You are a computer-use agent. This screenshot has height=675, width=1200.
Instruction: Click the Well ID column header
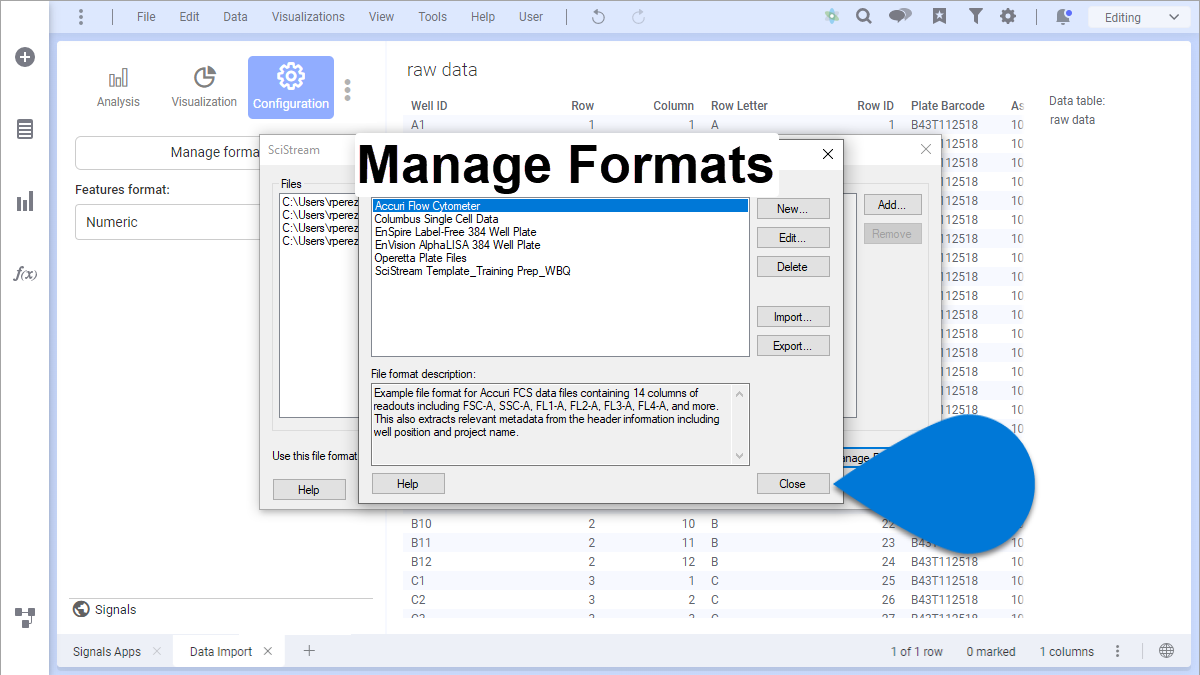coord(429,106)
